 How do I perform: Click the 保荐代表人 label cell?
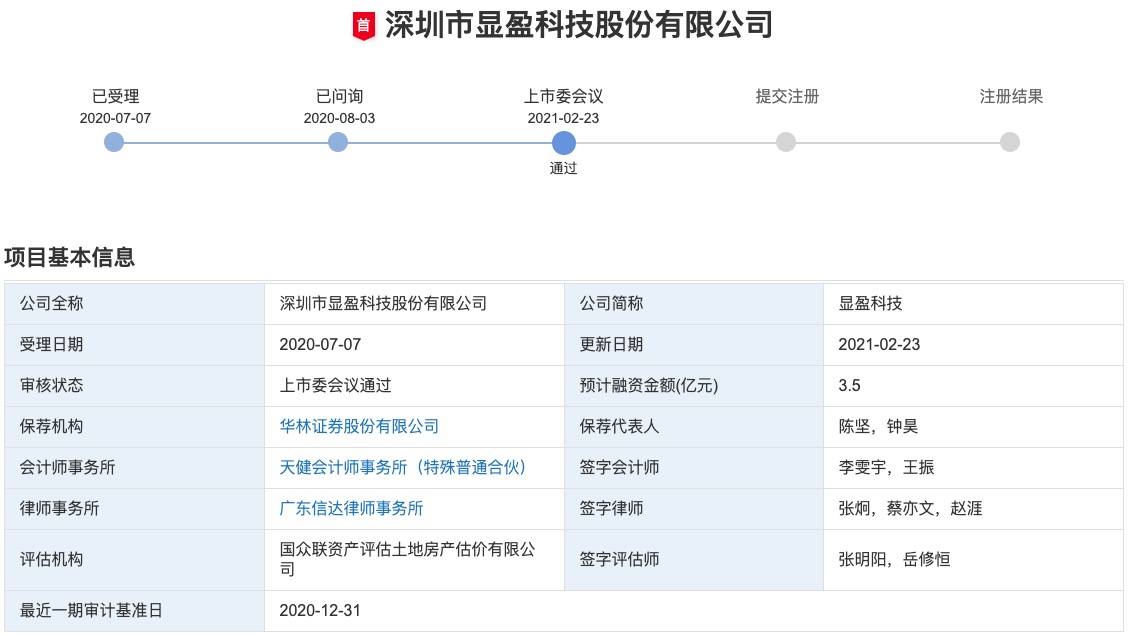coord(694,426)
